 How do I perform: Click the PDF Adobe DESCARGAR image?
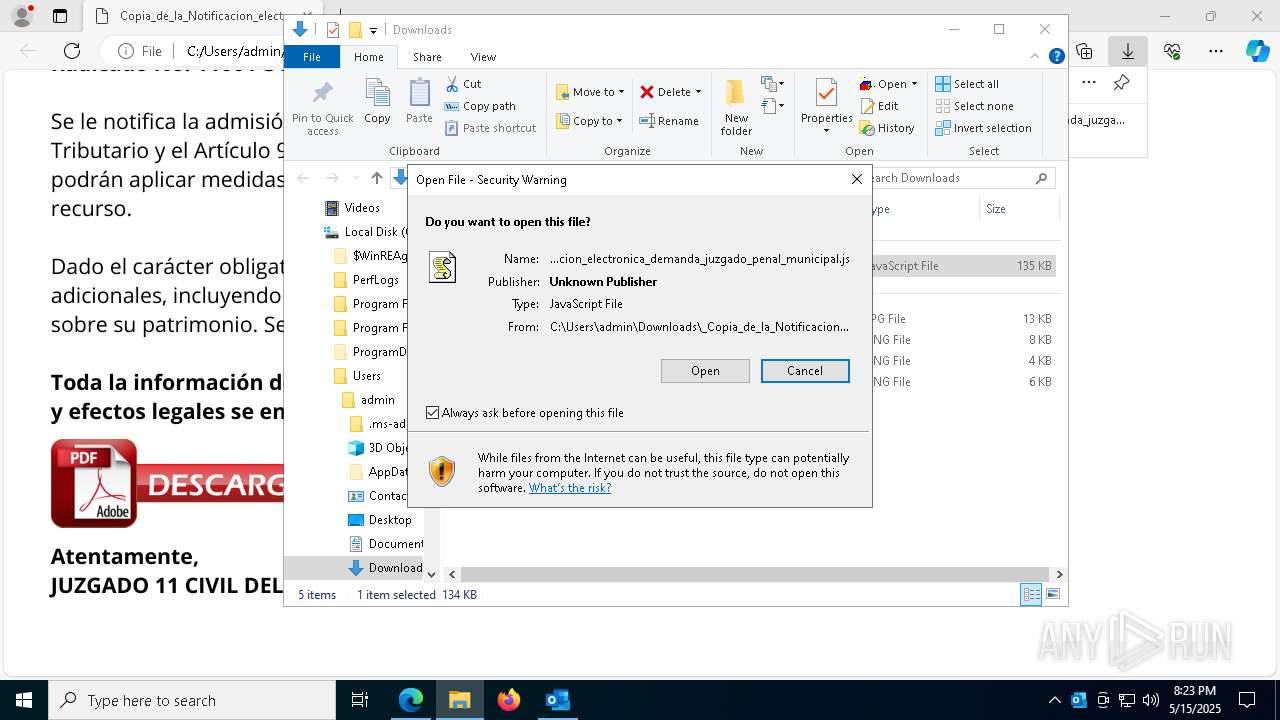[167, 484]
